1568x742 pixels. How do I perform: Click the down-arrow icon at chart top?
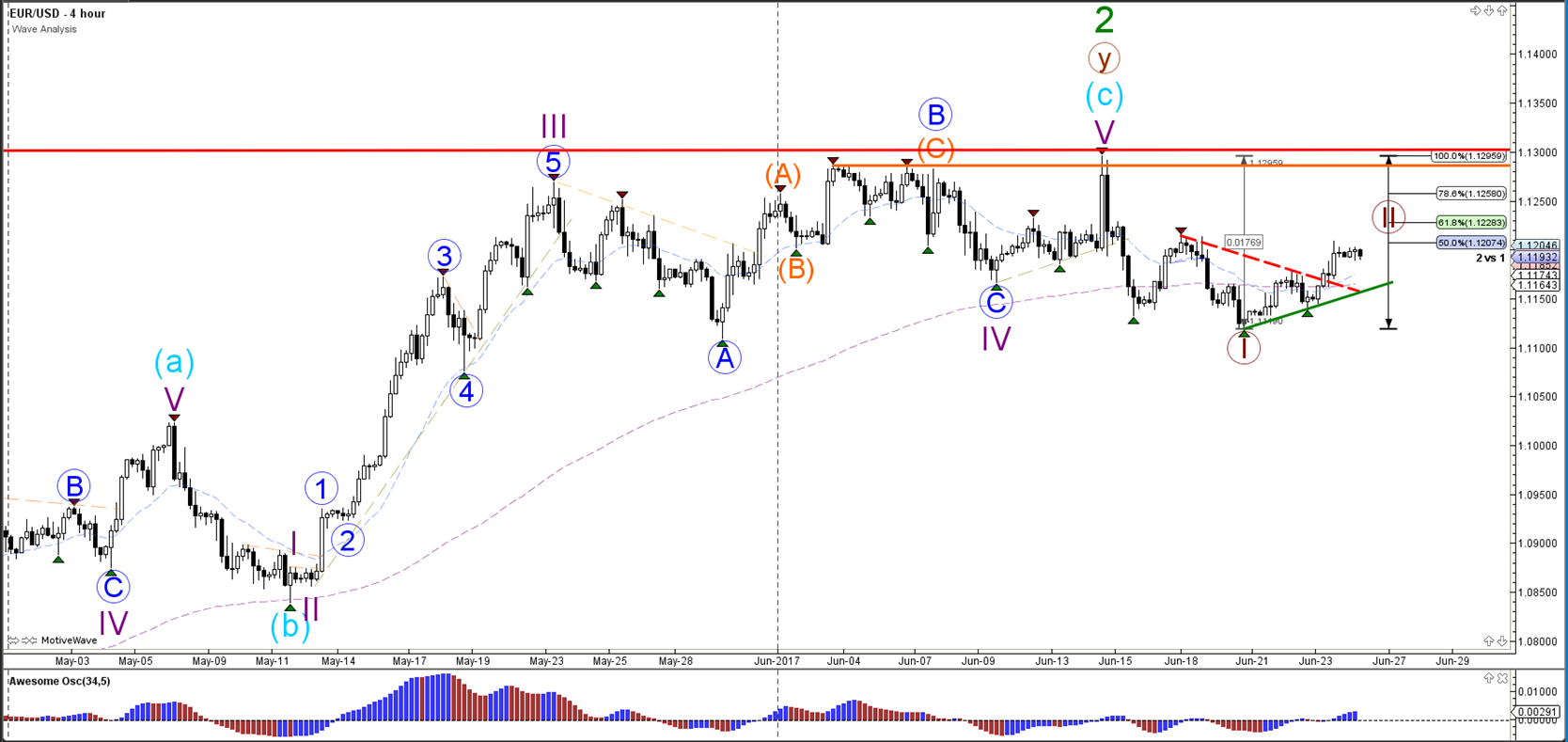[1489, 10]
